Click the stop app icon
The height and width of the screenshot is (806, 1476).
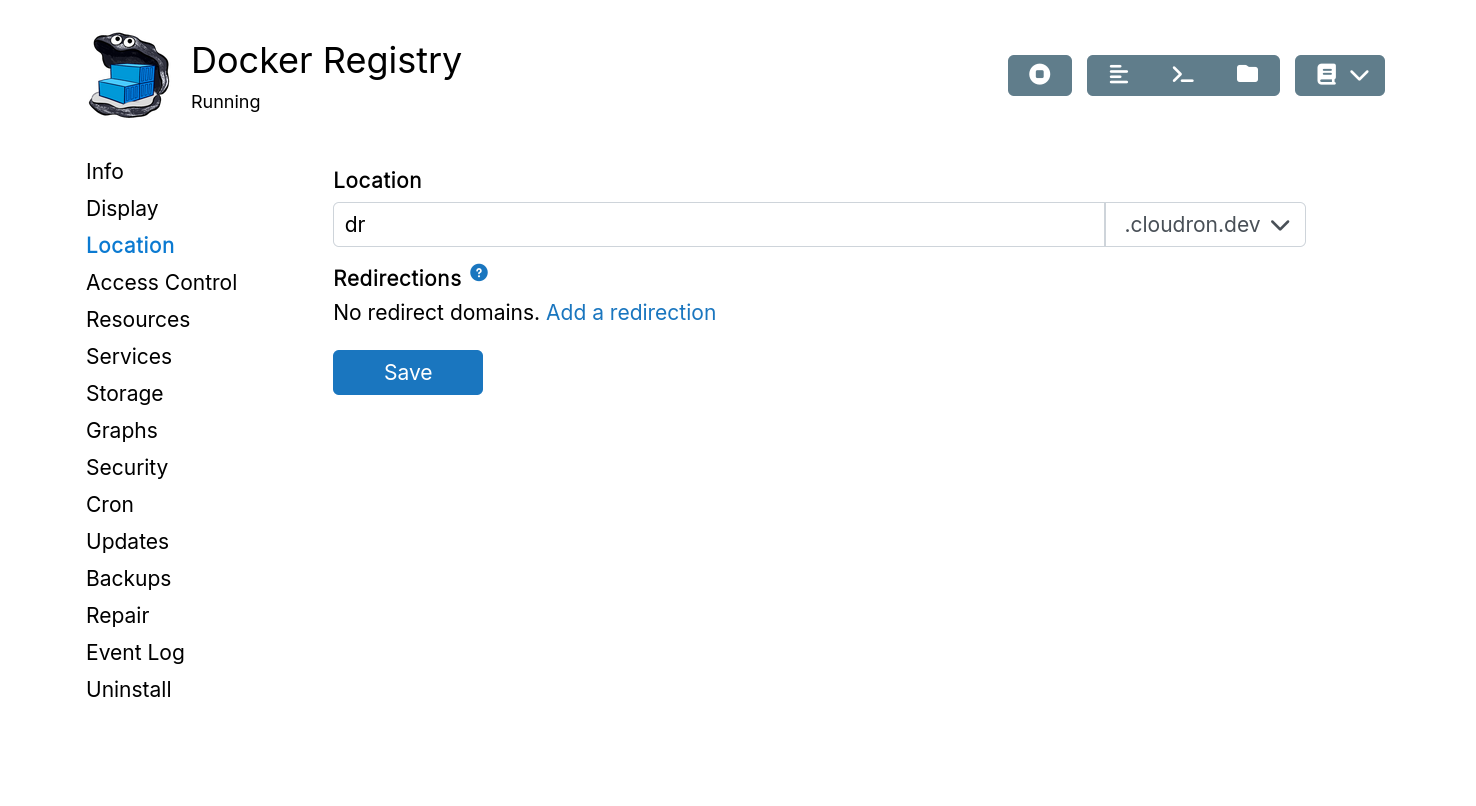click(1040, 75)
